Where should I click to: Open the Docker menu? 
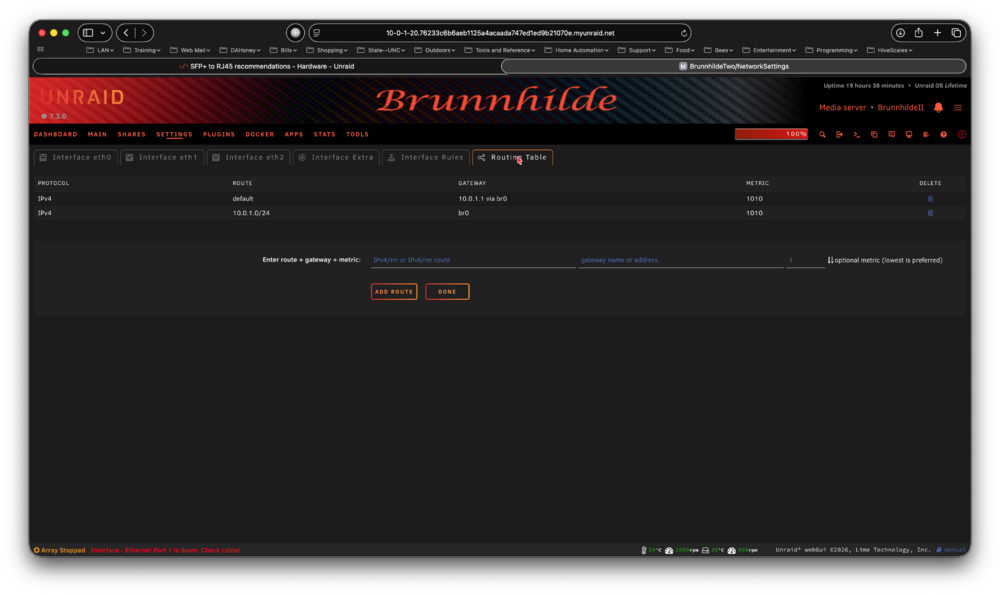tap(260, 135)
